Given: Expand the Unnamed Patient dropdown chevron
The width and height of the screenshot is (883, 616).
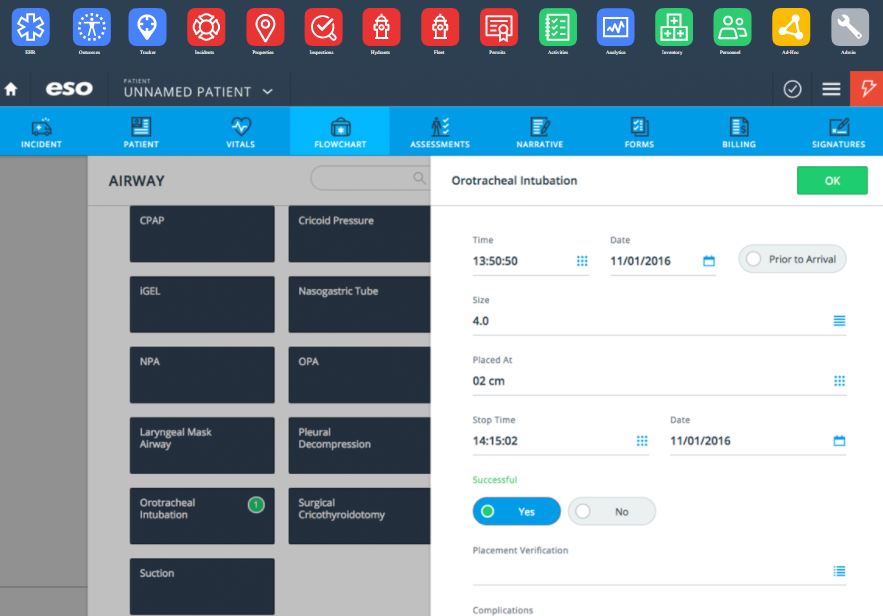Looking at the screenshot, I should coord(267,91).
